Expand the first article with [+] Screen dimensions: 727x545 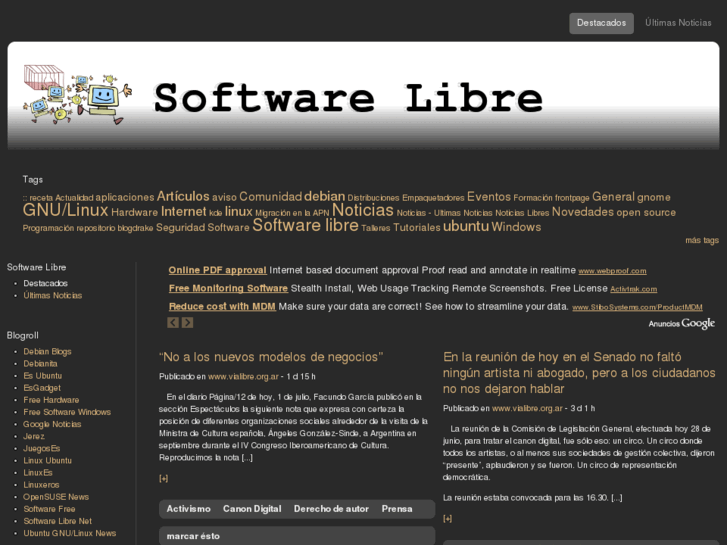pyautogui.click(x=163, y=478)
